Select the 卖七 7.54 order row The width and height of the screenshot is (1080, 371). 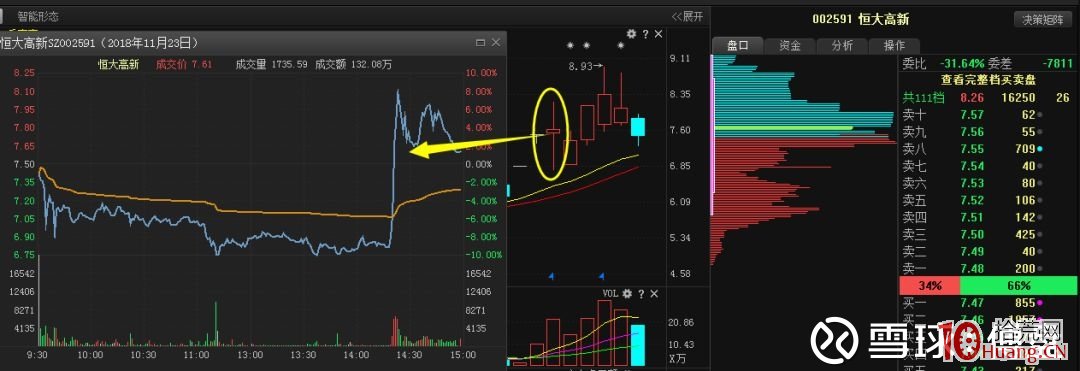click(x=988, y=166)
